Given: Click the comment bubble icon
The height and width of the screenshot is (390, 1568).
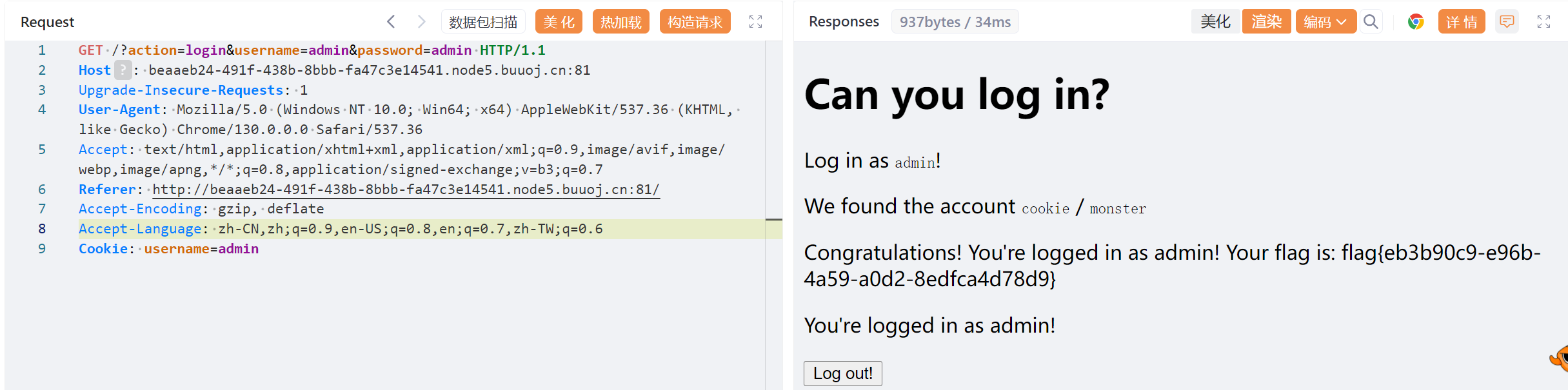Looking at the screenshot, I should coord(1507,22).
